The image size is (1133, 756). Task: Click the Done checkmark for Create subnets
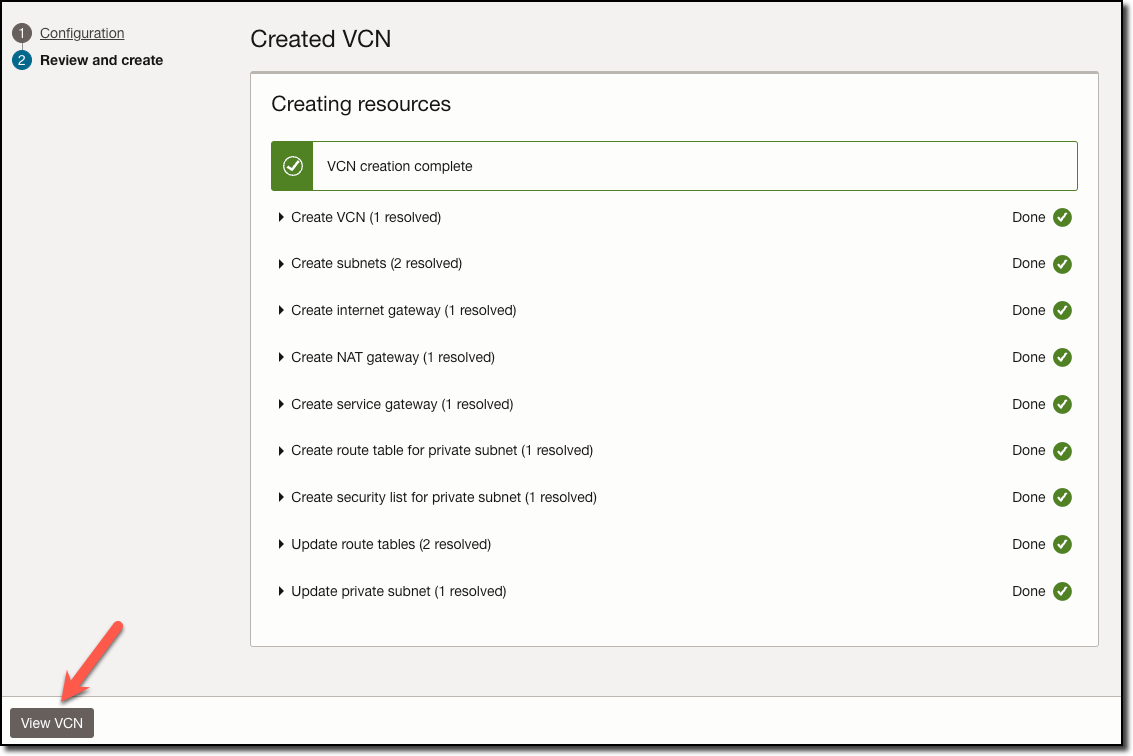pyautogui.click(x=1062, y=263)
